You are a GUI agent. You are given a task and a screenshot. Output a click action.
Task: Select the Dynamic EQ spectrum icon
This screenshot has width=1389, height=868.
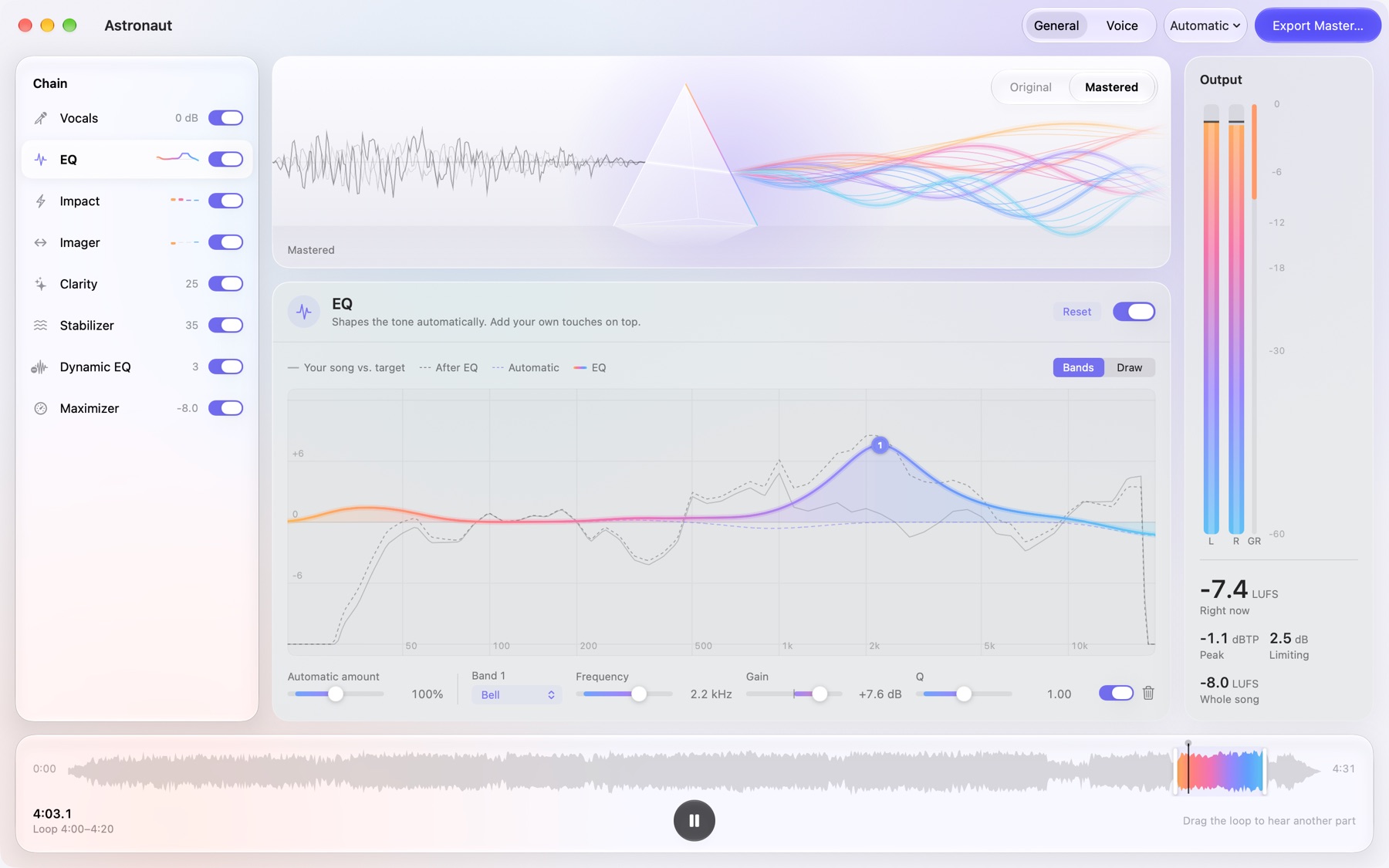pyautogui.click(x=39, y=367)
